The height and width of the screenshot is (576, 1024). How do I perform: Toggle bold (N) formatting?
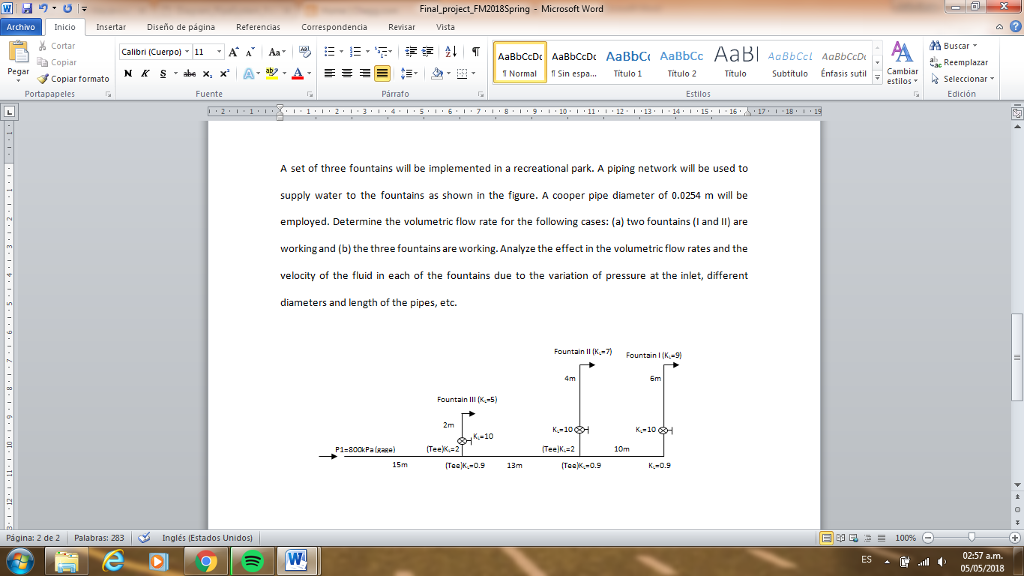click(128, 73)
